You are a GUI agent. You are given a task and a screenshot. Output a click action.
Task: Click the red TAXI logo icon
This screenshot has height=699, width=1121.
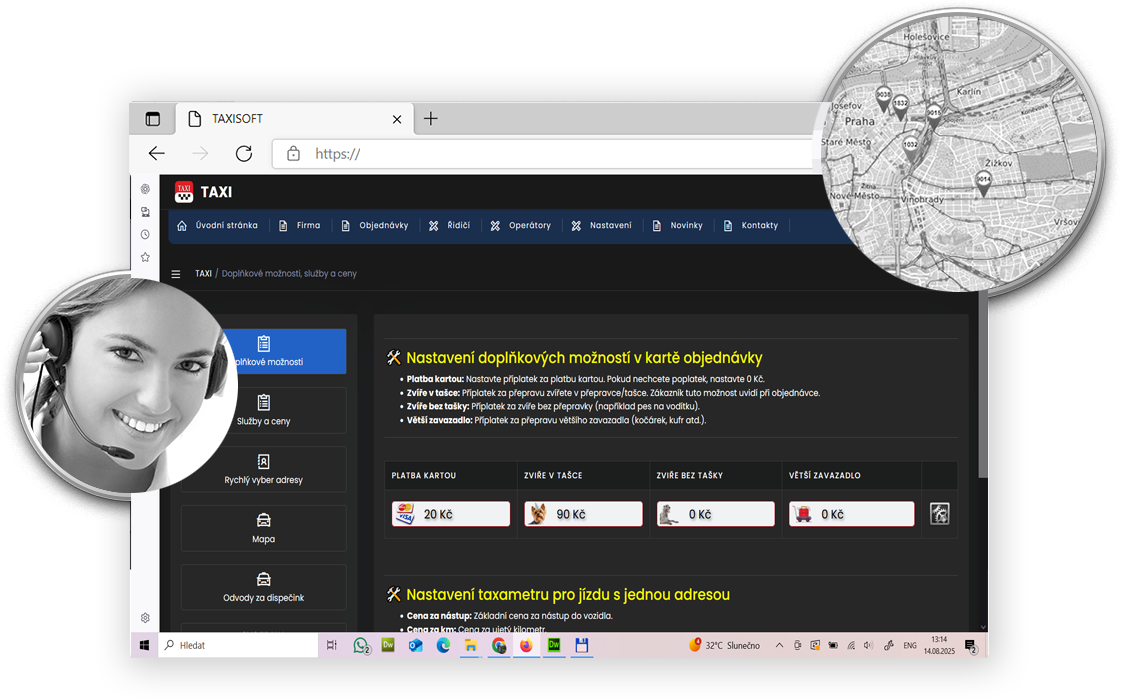184,192
